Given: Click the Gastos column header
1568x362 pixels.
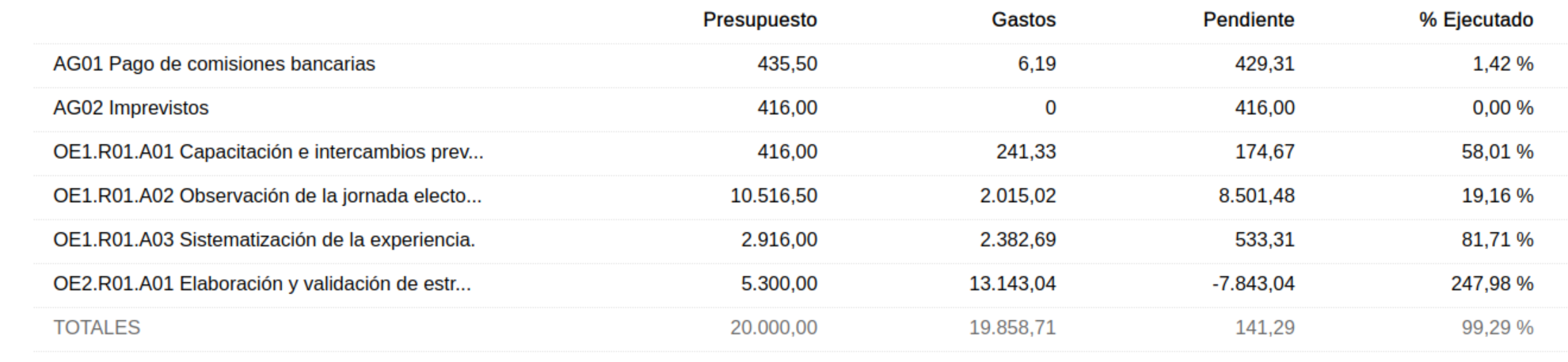Looking at the screenshot, I should coord(1023,20).
